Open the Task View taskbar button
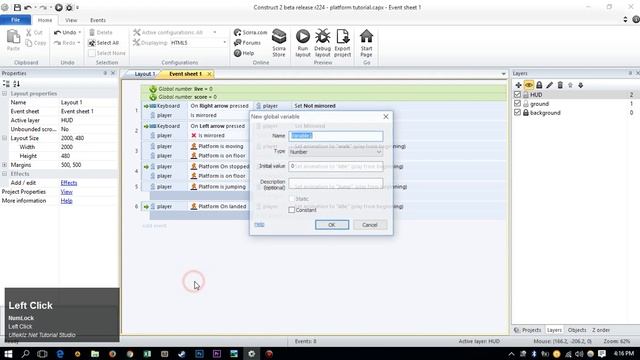The image size is (640, 360). 42,353
